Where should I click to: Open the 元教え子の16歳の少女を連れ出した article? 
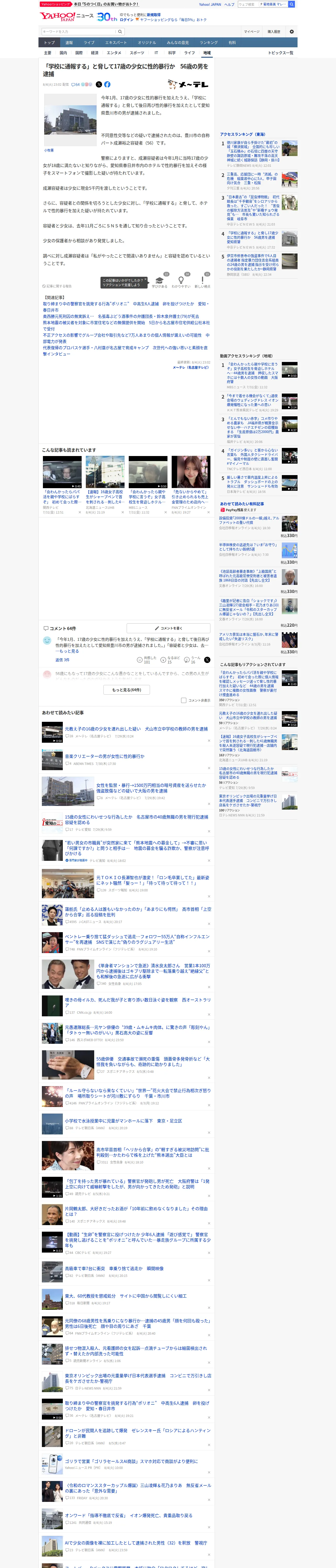[136, 729]
